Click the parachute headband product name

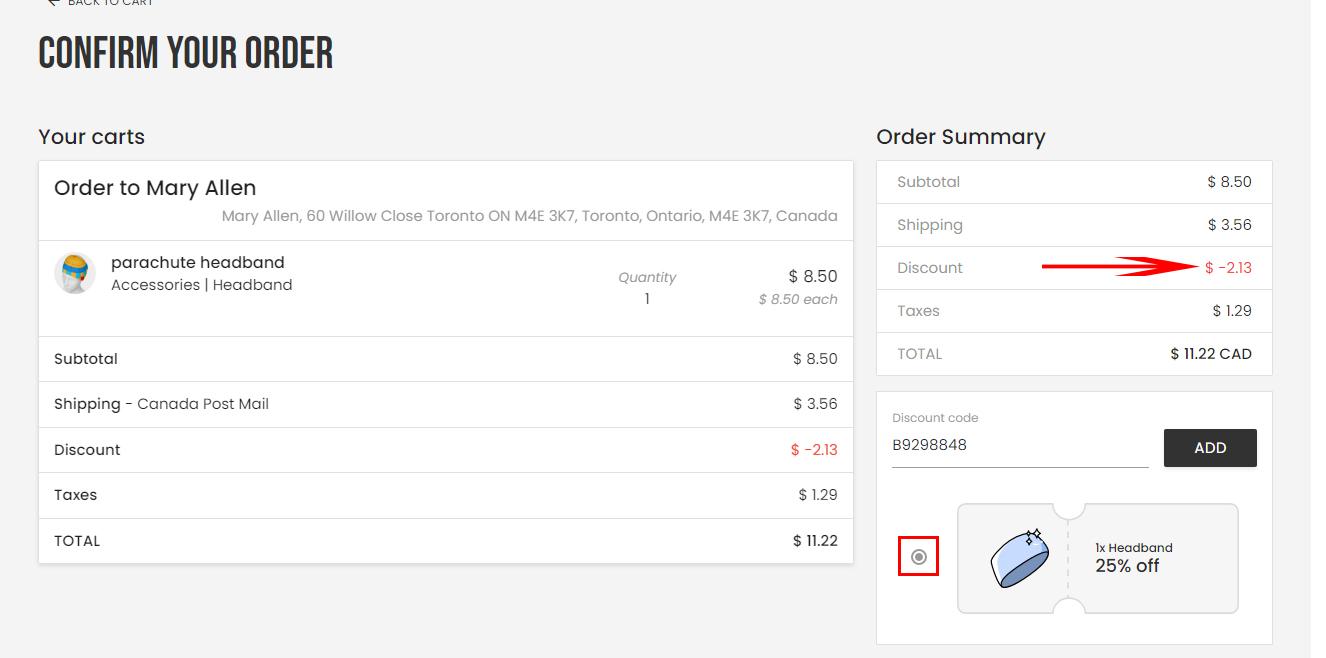pyautogui.click(x=198, y=262)
